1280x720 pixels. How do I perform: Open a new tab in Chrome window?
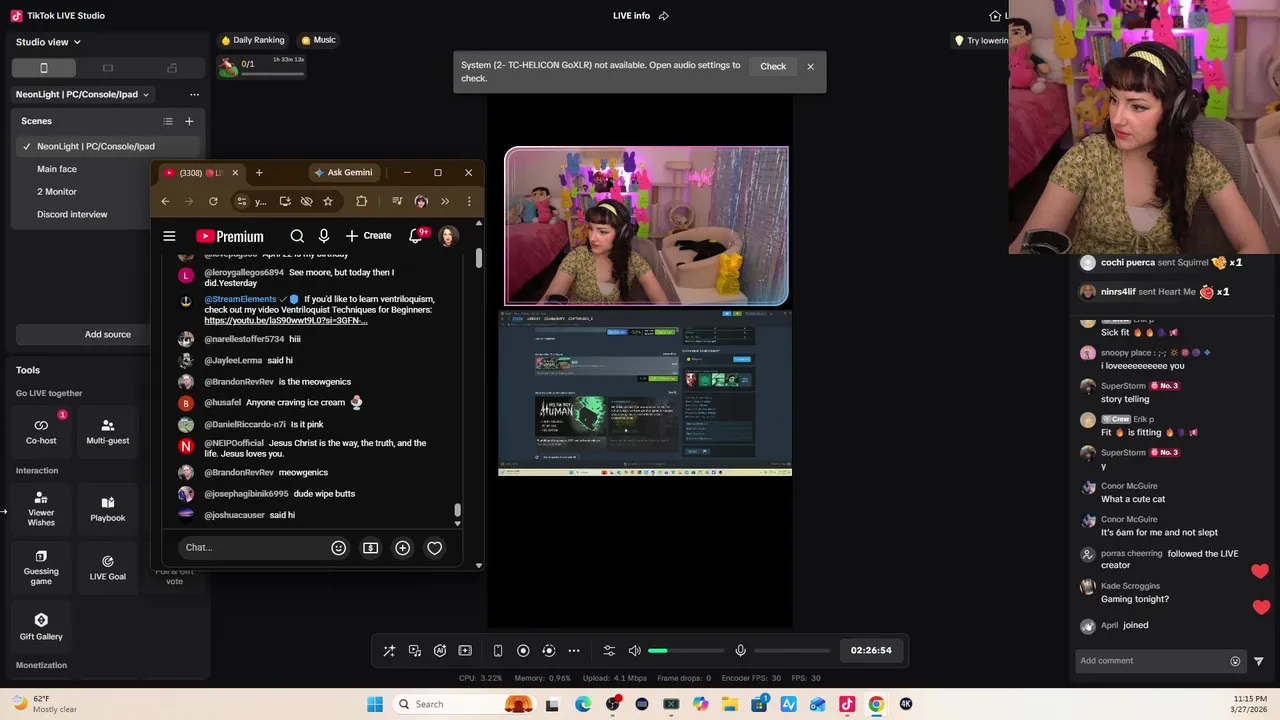pos(259,172)
